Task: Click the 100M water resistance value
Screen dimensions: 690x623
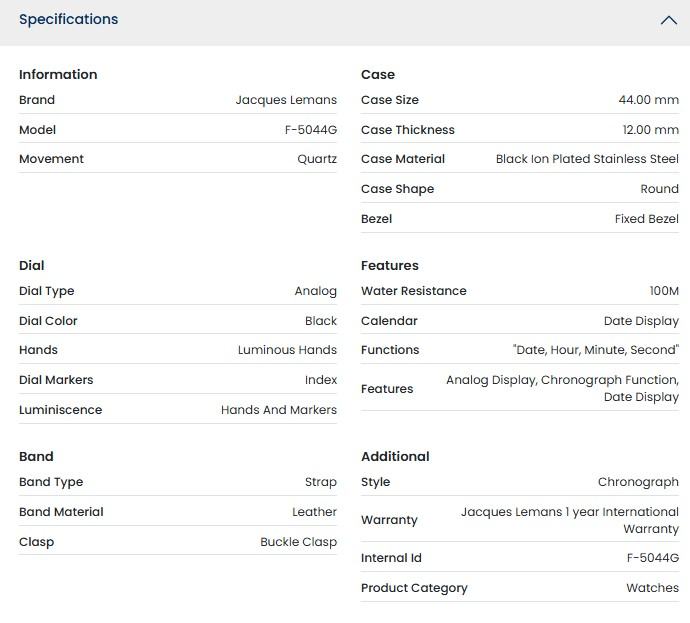Action: click(x=664, y=291)
